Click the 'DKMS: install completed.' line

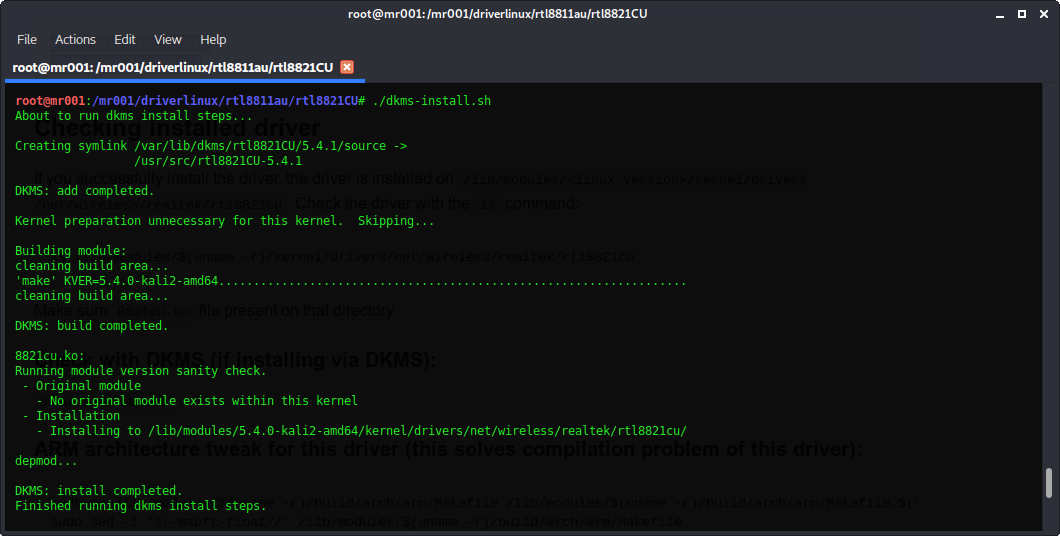[98, 491]
